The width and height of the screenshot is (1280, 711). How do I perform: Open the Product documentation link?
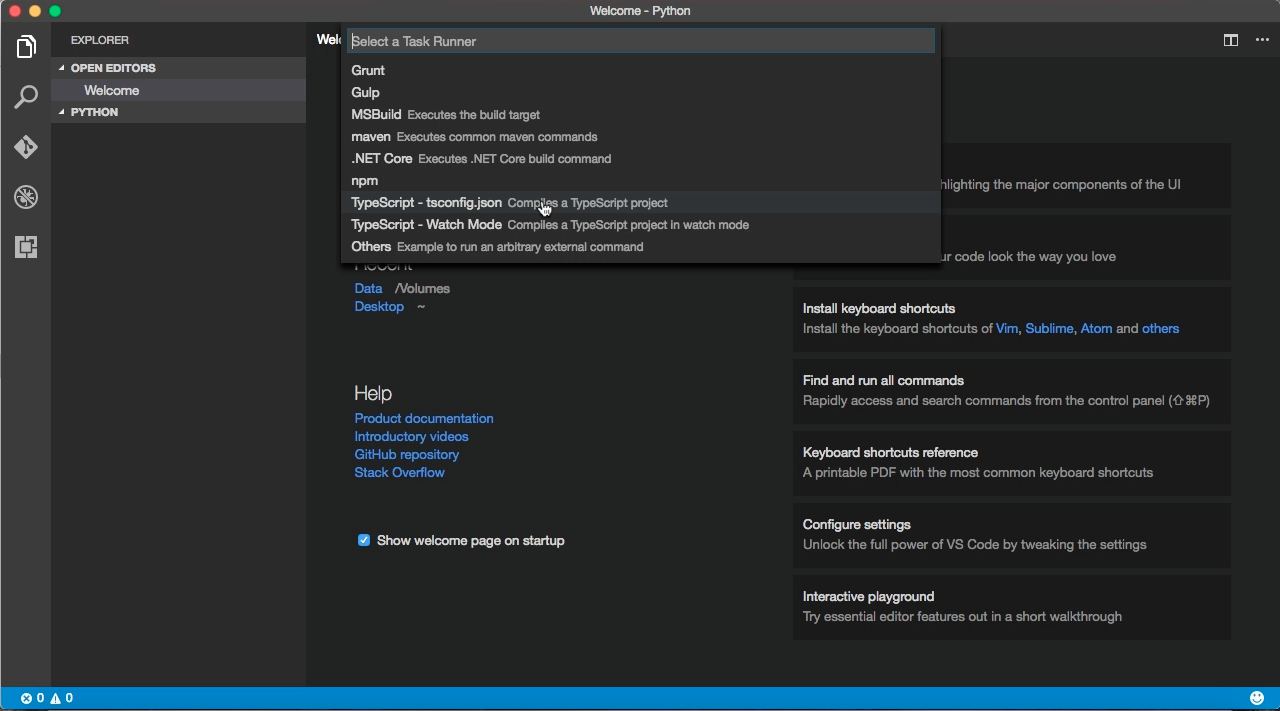pyautogui.click(x=424, y=418)
